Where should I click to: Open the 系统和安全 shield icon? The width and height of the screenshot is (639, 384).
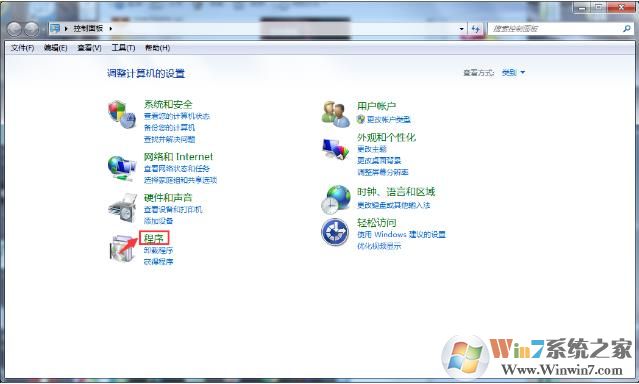122,115
